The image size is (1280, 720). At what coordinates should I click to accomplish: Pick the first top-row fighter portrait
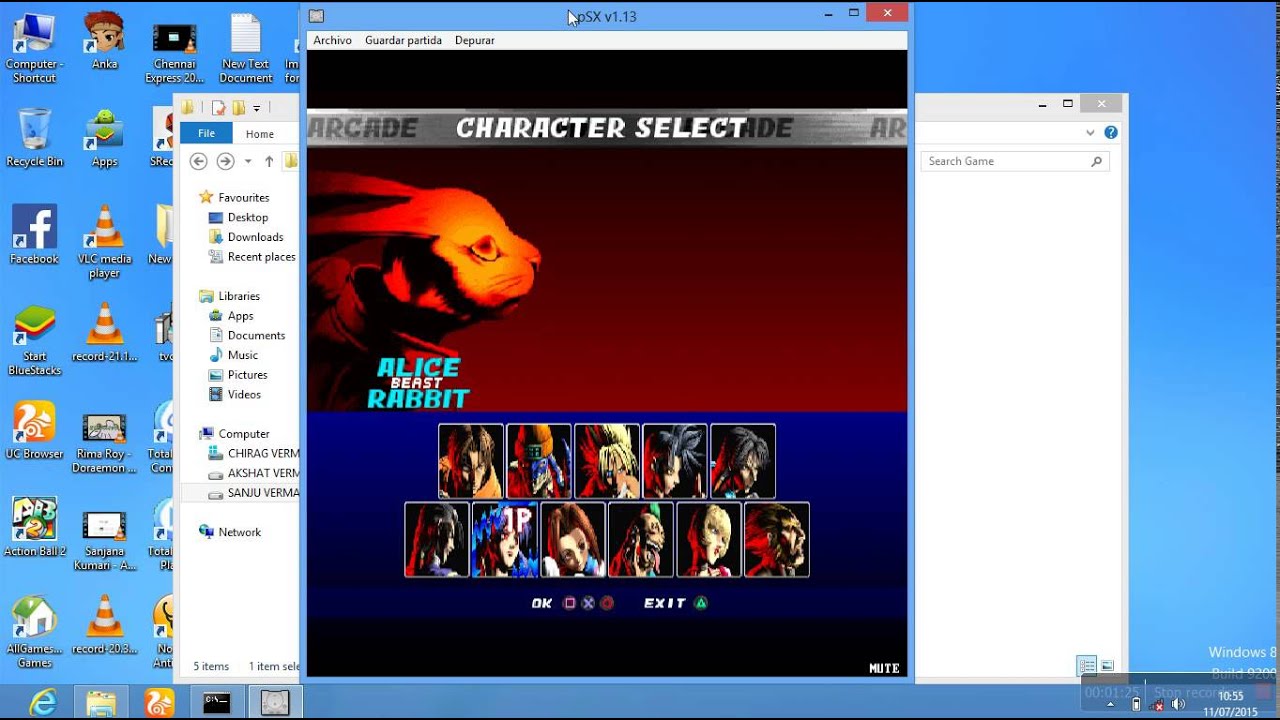coord(471,461)
